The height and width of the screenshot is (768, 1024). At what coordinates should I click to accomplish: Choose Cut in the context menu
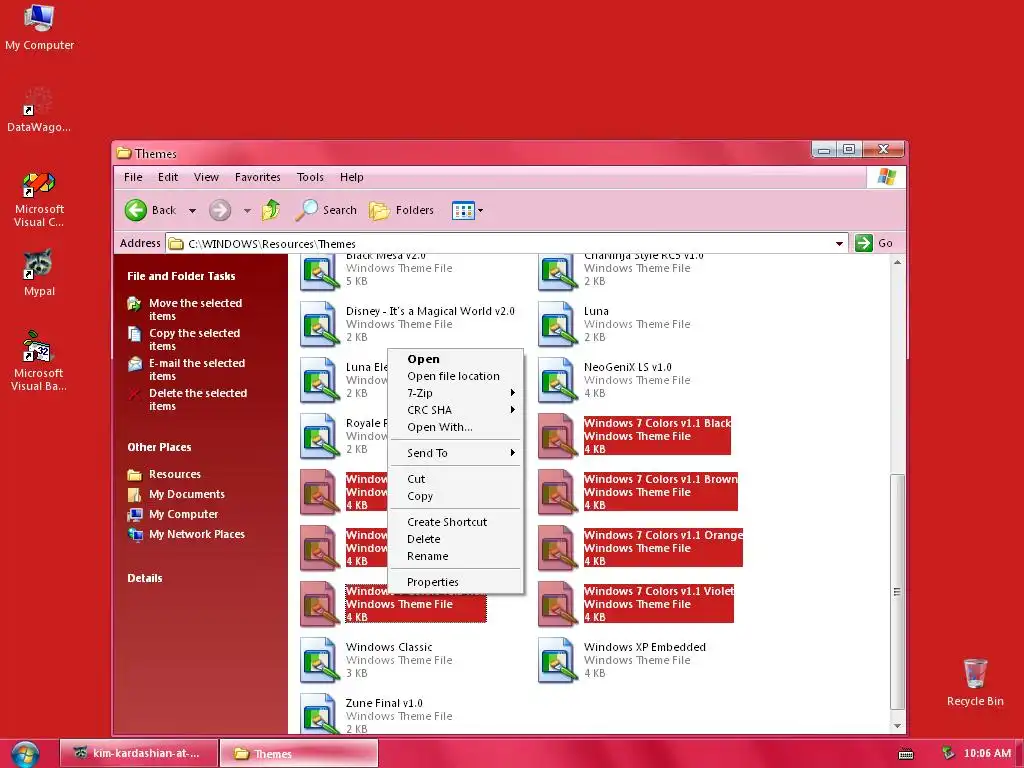(x=456, y=479)
